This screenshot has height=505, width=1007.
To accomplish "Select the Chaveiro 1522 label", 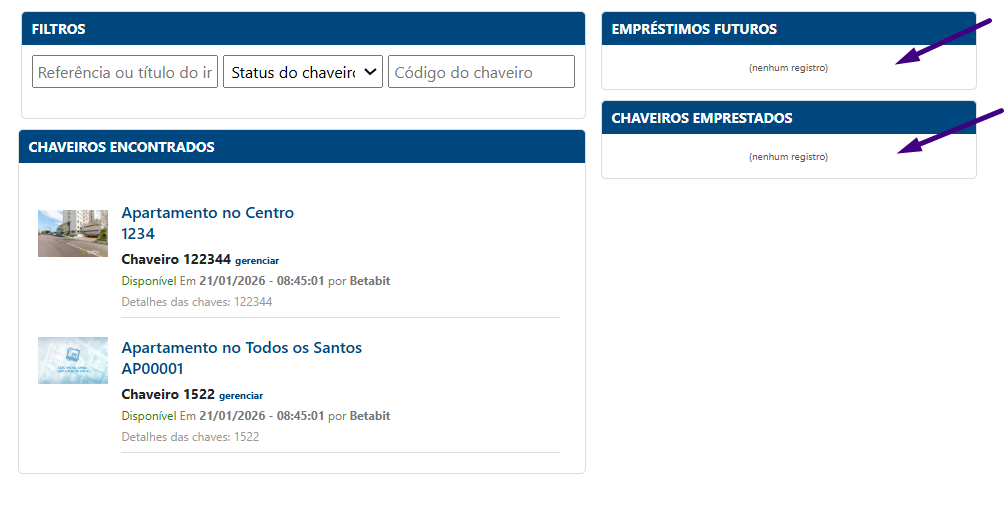I will (168, 395).
